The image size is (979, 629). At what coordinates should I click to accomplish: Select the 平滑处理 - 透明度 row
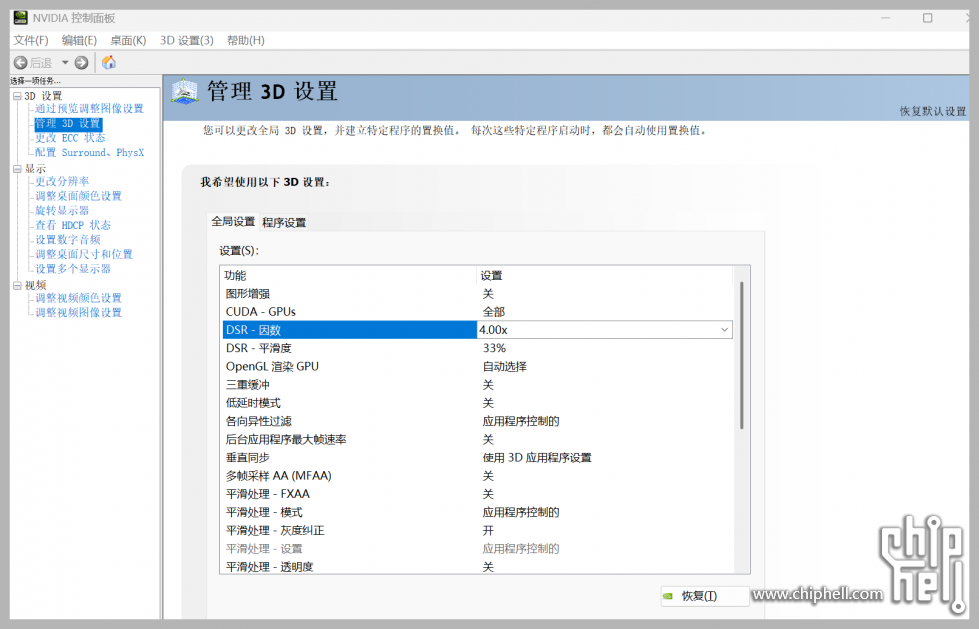coord(477,567)
